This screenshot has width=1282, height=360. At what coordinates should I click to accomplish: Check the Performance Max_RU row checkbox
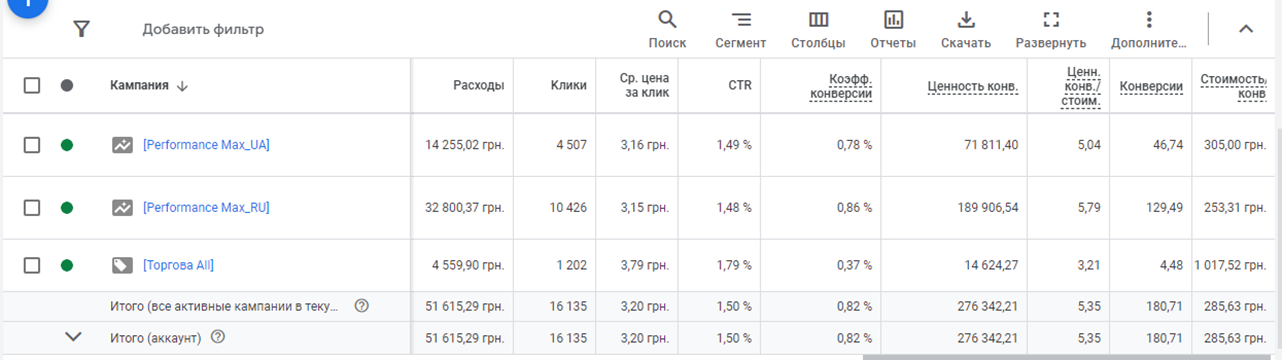click(x=32, y=208)
